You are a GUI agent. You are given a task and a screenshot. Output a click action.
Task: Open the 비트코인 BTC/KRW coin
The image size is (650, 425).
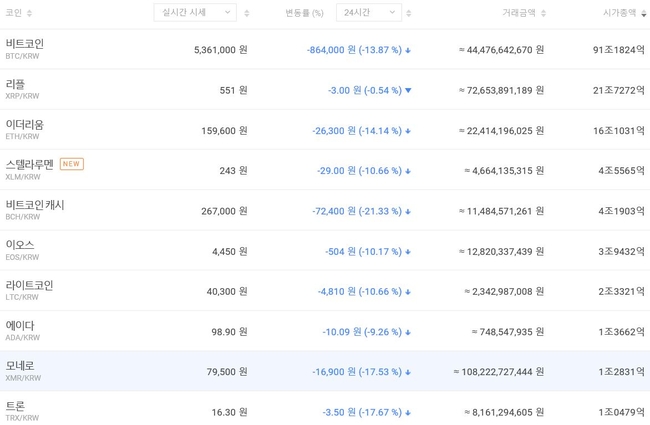[25, 49]
